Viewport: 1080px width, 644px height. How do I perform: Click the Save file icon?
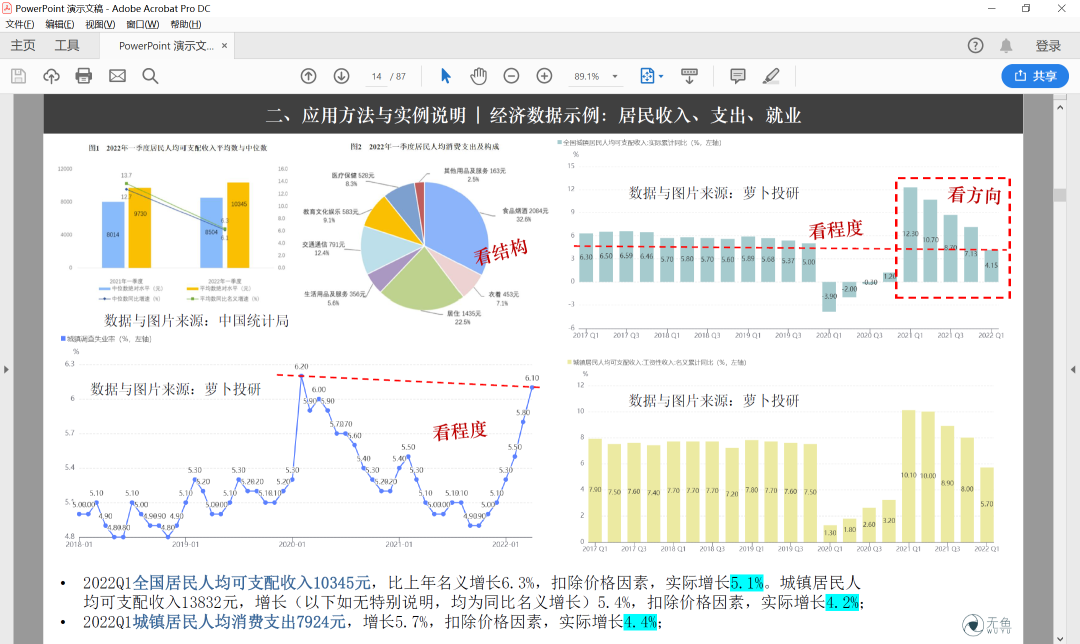19,76
